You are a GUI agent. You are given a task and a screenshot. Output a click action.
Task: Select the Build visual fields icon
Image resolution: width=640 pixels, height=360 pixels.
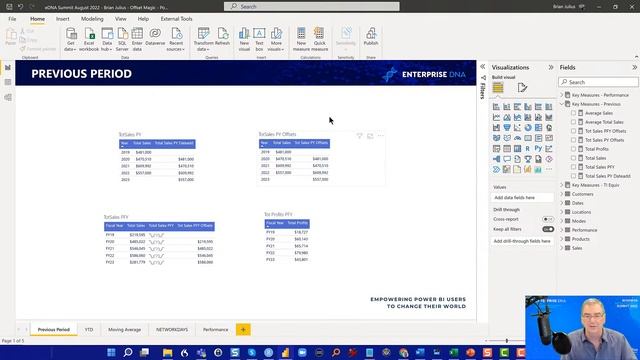coord(498,87)
